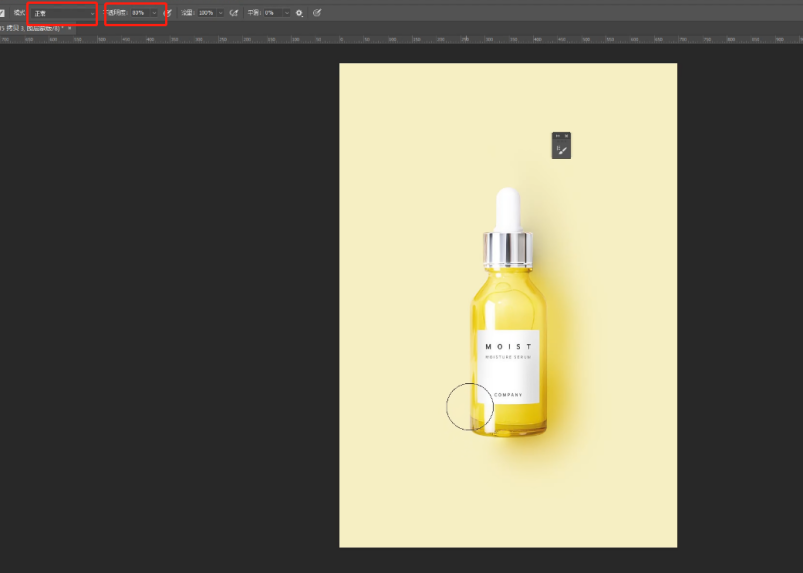
Task: Toggle the brush settings panel icon
Action: [x=3, y=13]
